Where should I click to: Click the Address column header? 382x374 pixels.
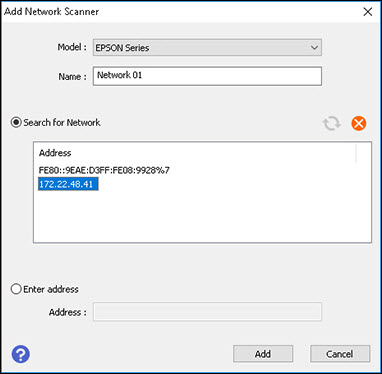(x=55, y=153)
